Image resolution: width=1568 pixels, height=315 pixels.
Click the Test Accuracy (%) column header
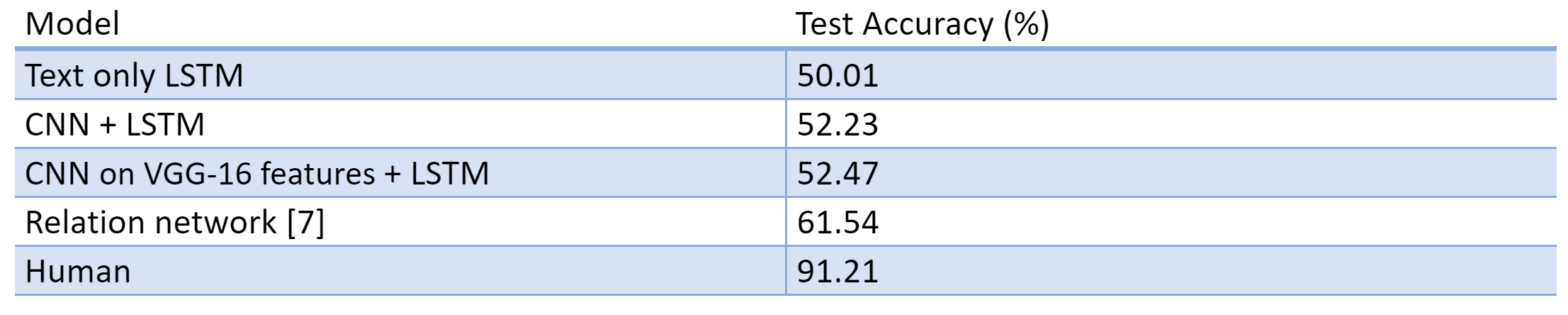pos(922,25)
